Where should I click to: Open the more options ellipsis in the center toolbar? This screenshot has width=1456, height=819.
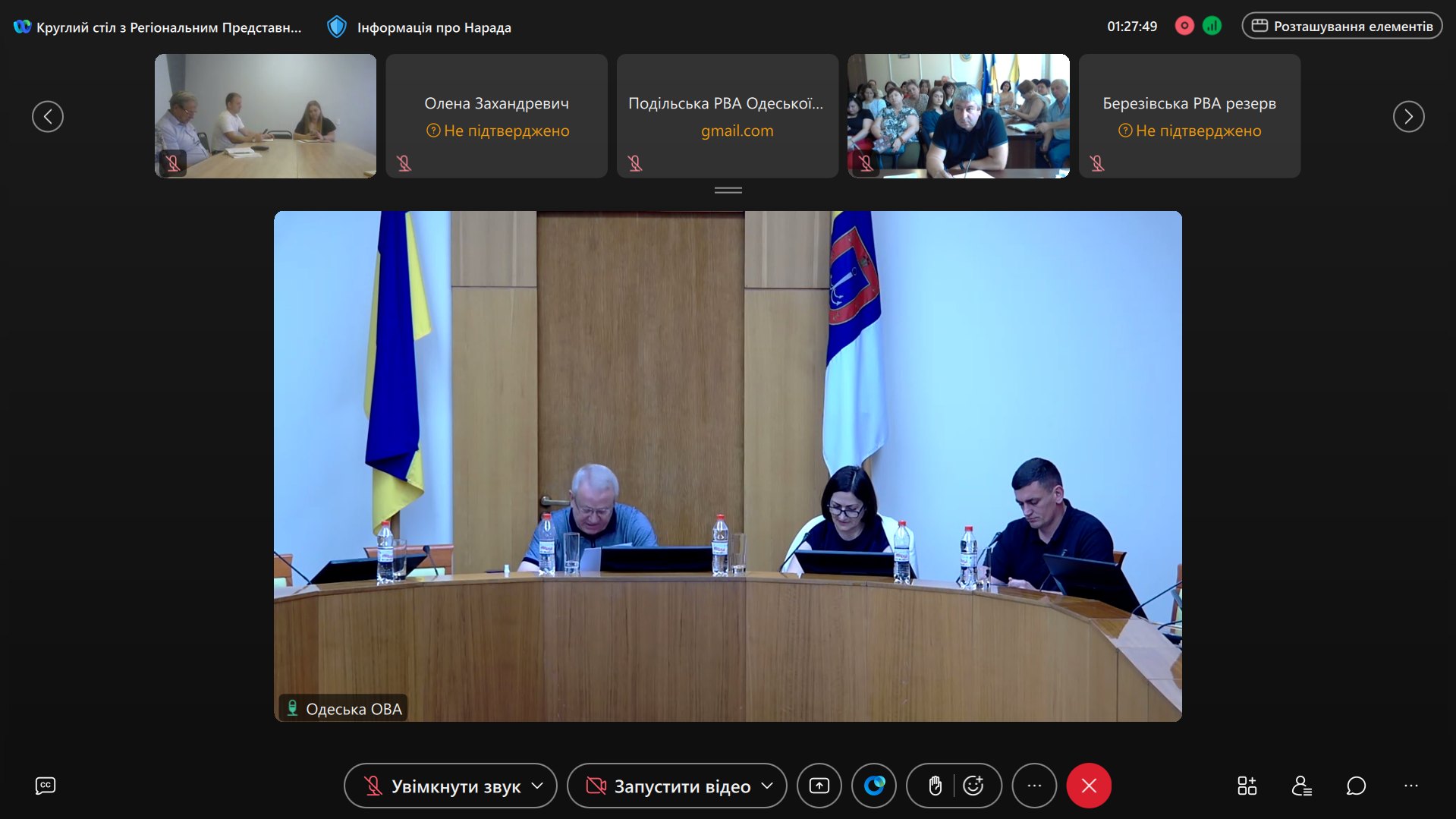1034,786
